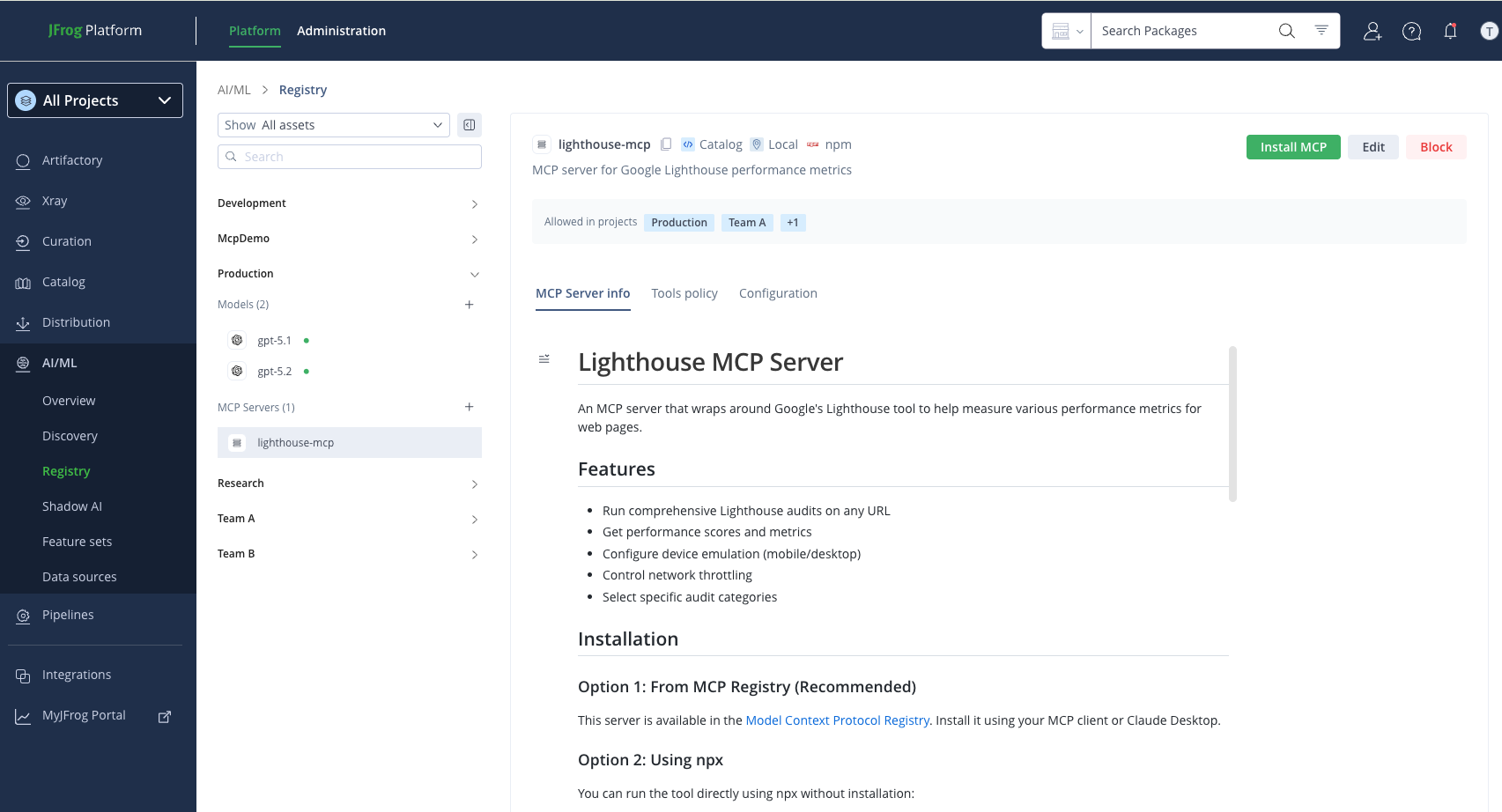The width and height of the screenshot is (1502, 812).
Task: Click the Production project tag
Action: tap(679, 223)
